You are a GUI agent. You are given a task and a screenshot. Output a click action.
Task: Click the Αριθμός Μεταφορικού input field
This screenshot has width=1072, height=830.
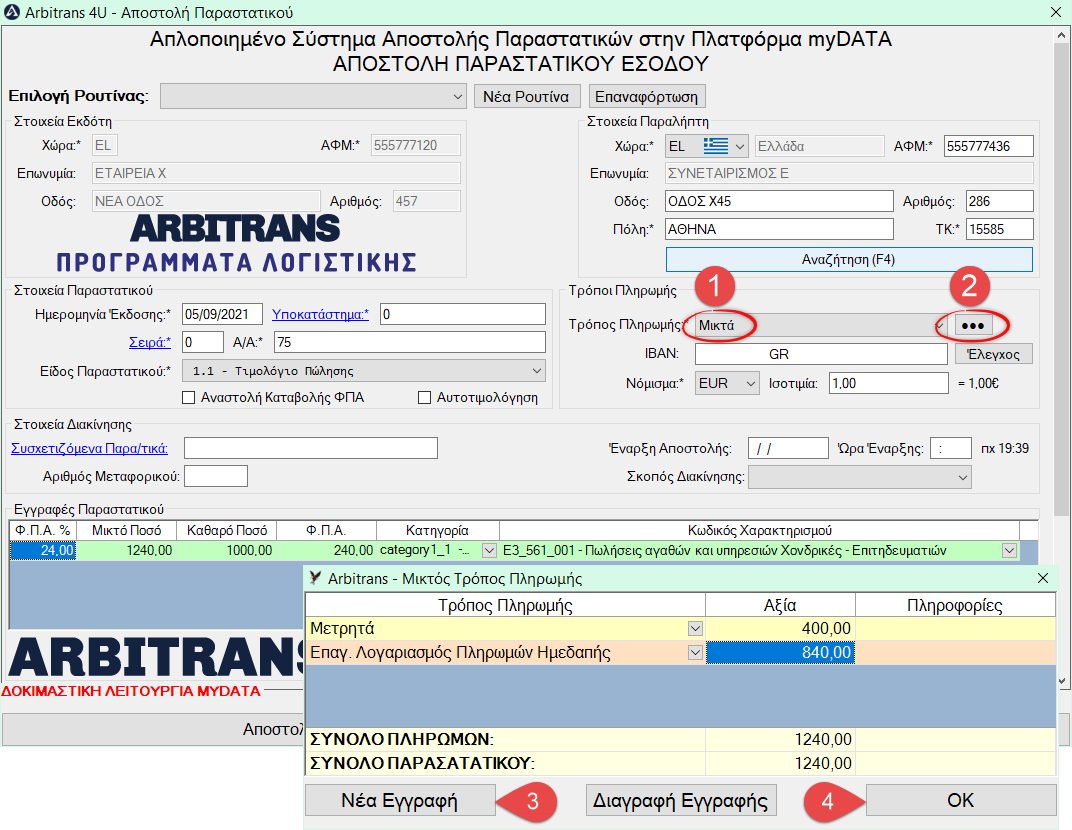tap(216, 477)
